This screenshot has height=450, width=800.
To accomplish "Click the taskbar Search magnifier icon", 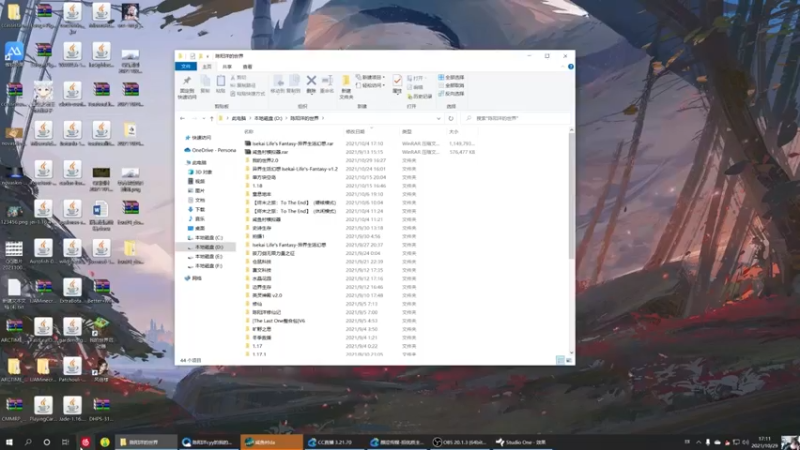I will tap(28, 442).
